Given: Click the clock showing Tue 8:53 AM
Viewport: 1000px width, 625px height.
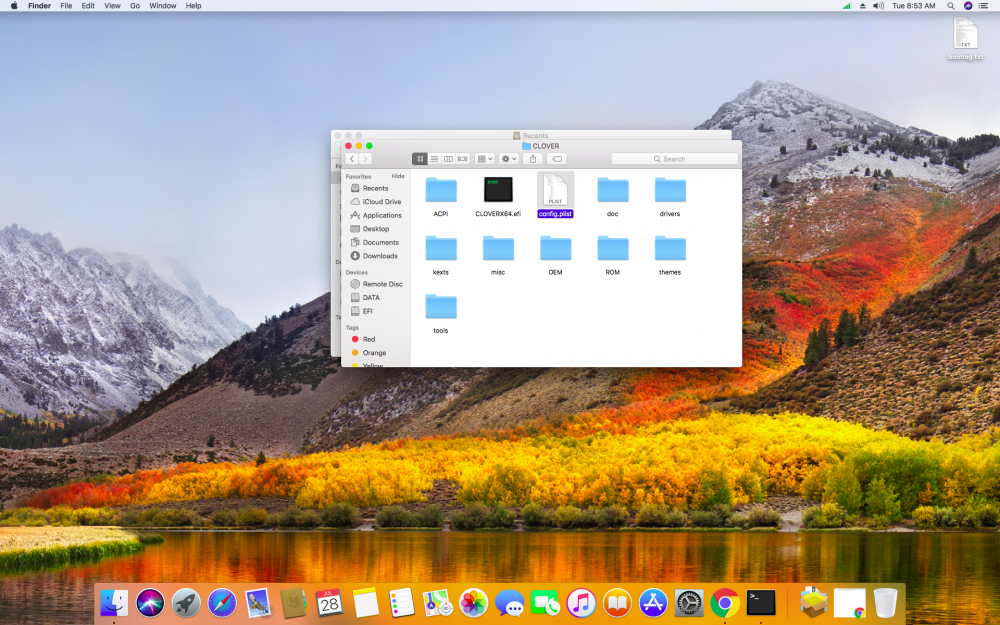Looking at the screenshot, I should click(x=913, y=6).
